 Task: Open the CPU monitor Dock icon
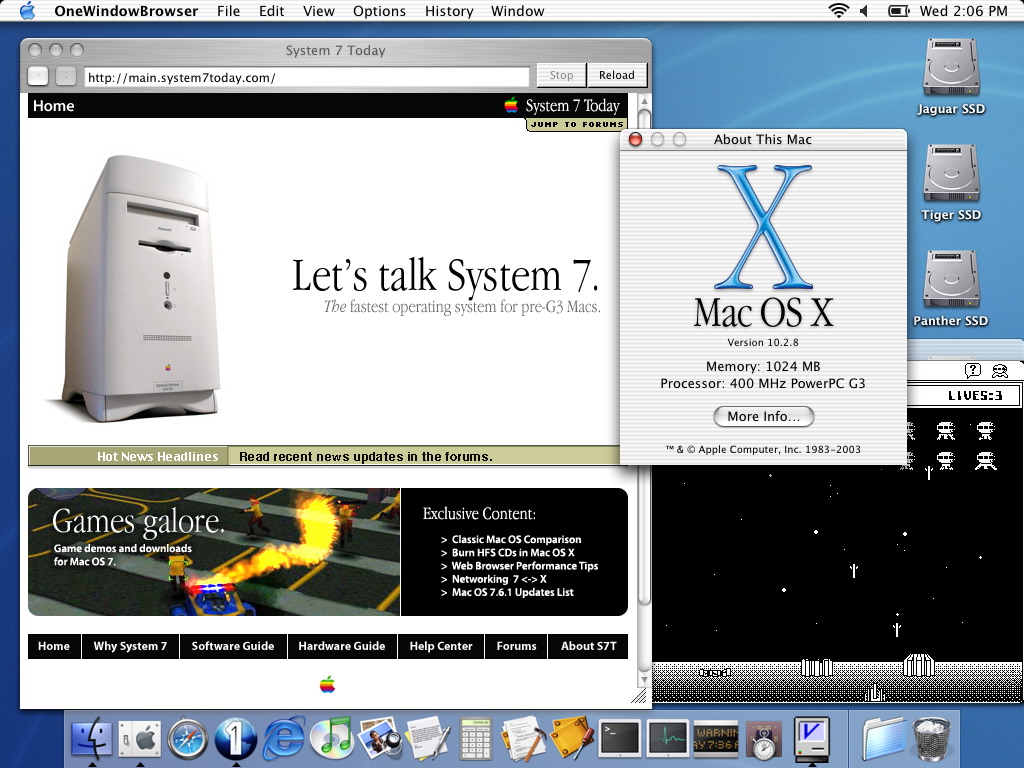click(x=667, y=739)
